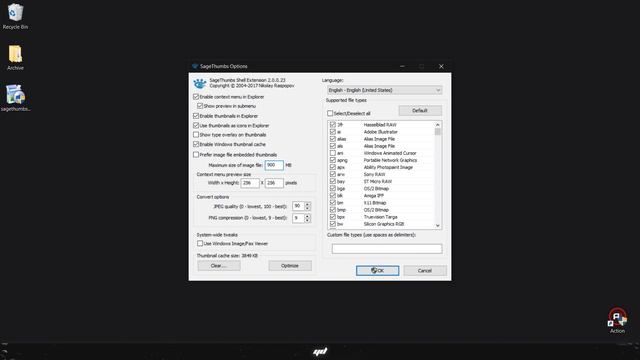Uncheck the bpx Truevision Targa type

tap(333, 217)
